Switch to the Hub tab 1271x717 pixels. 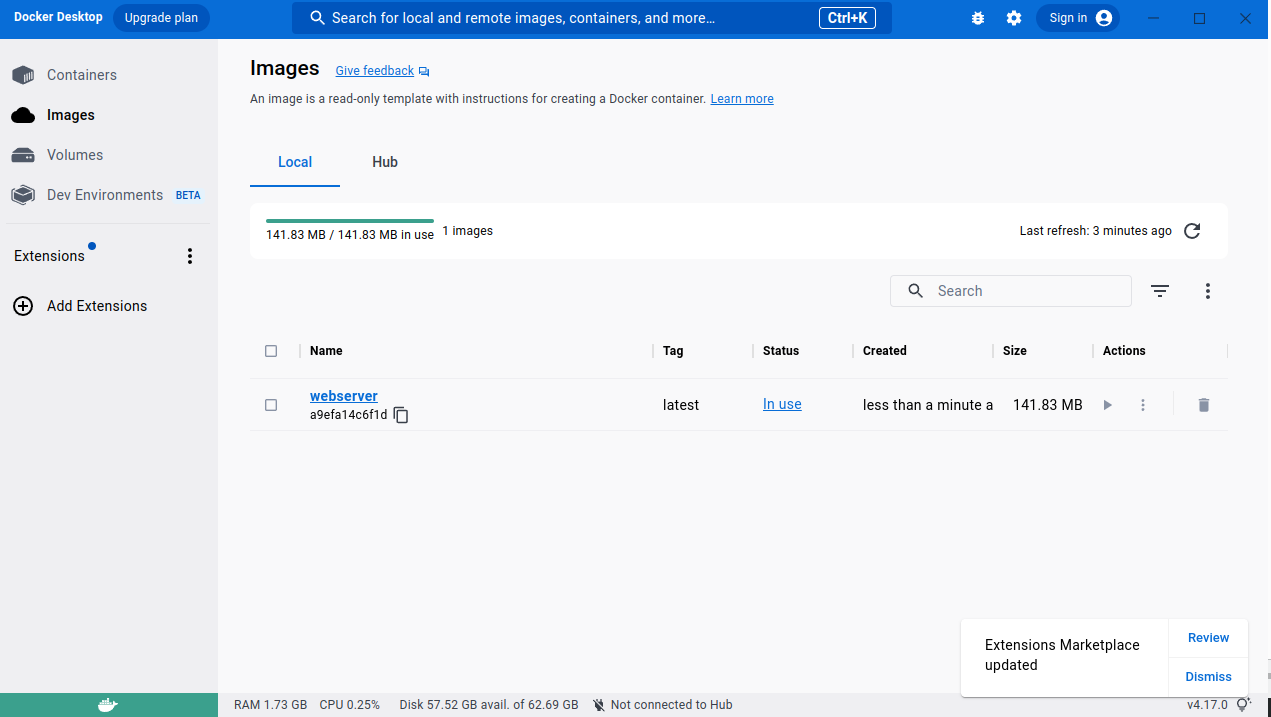[385, 162]
